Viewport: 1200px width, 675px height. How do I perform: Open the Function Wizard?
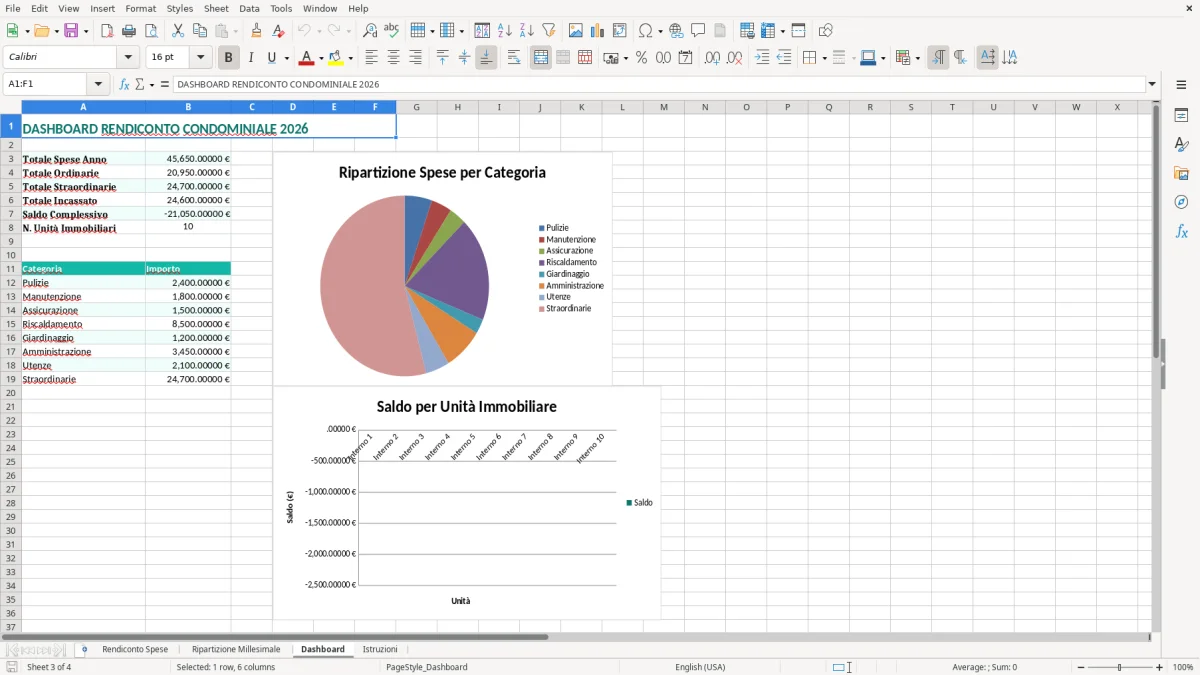click(x=125, y=84)
